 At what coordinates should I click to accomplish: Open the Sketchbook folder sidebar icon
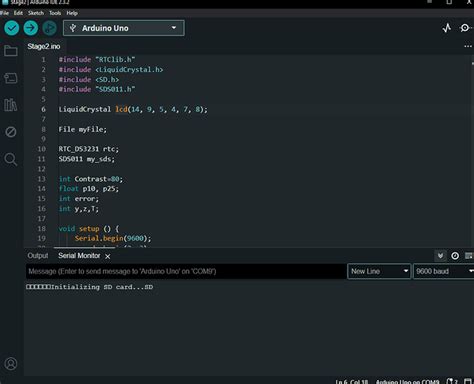click(11, 51)
